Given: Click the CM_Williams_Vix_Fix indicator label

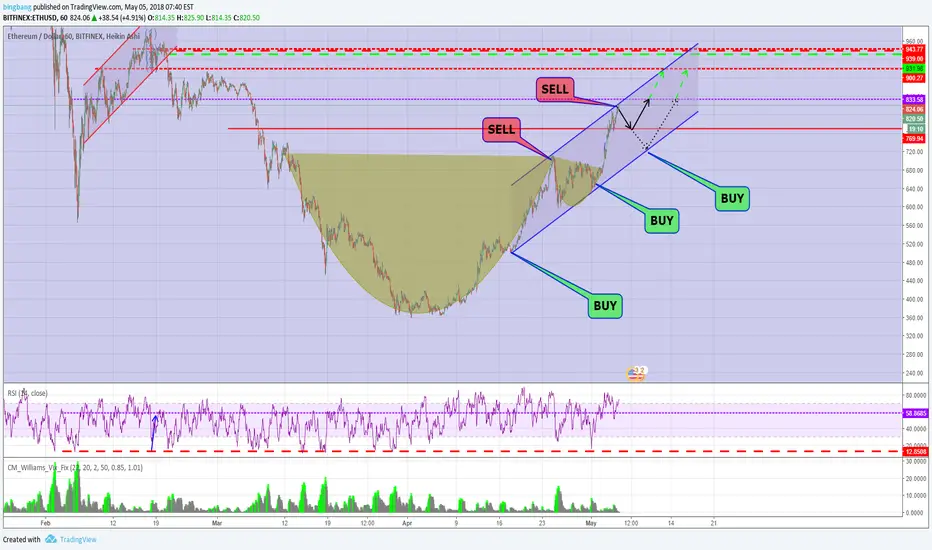Looking at the screenshot, I should pyautogui.click(x=75, y=467).
